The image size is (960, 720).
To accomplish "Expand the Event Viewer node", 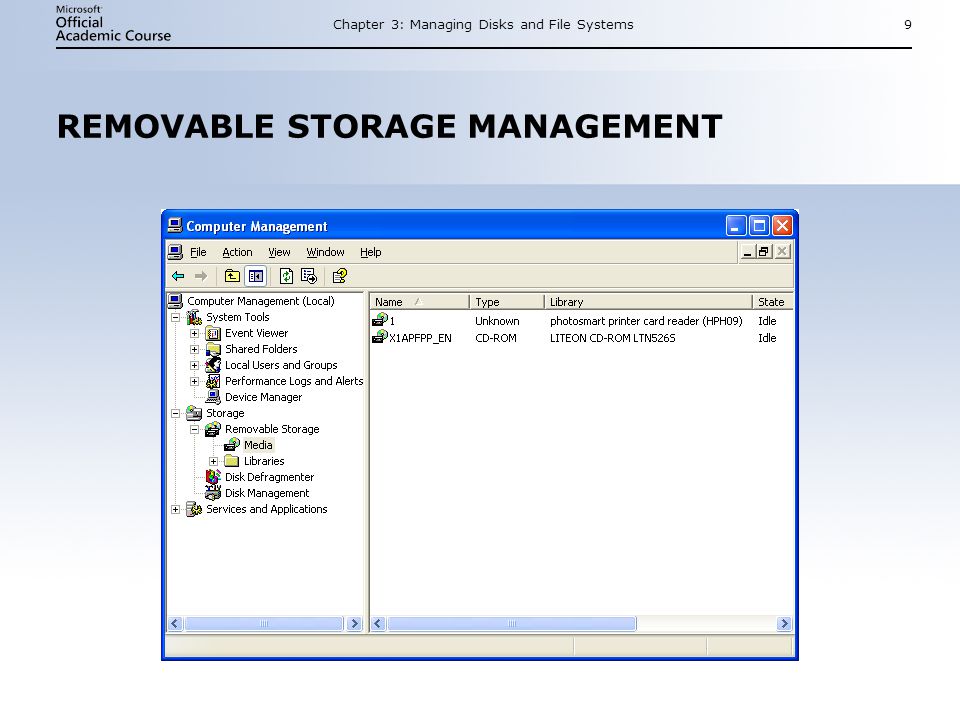I will tap(194, 334).
